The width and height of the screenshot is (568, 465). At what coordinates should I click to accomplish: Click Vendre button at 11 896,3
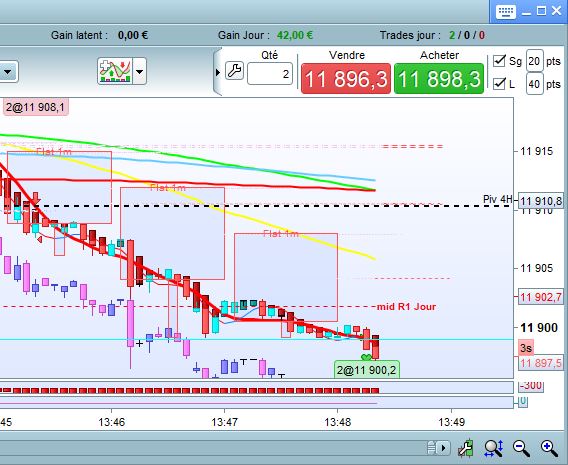point(346,79)
